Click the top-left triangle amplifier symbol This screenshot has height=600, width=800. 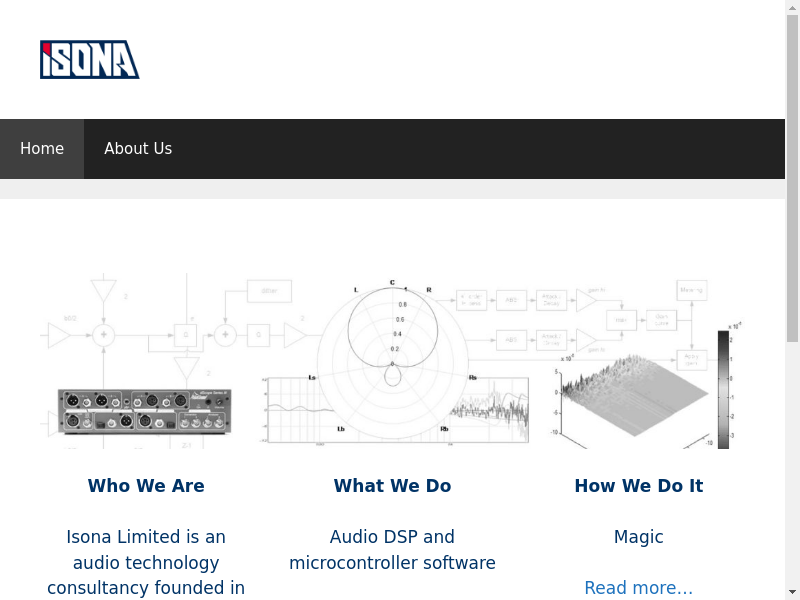[103, 290]
